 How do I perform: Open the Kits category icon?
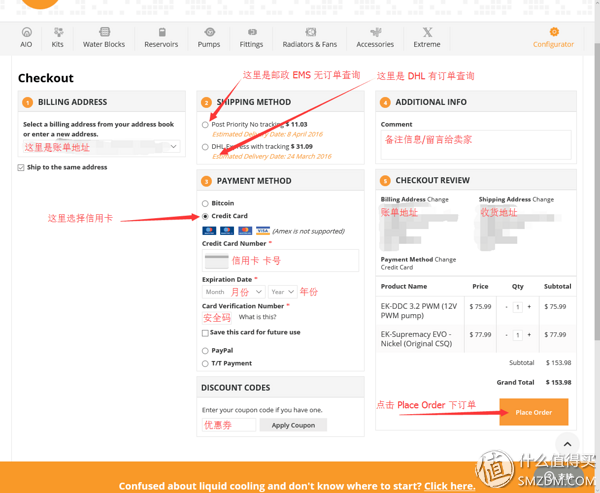tap(58, 32)
